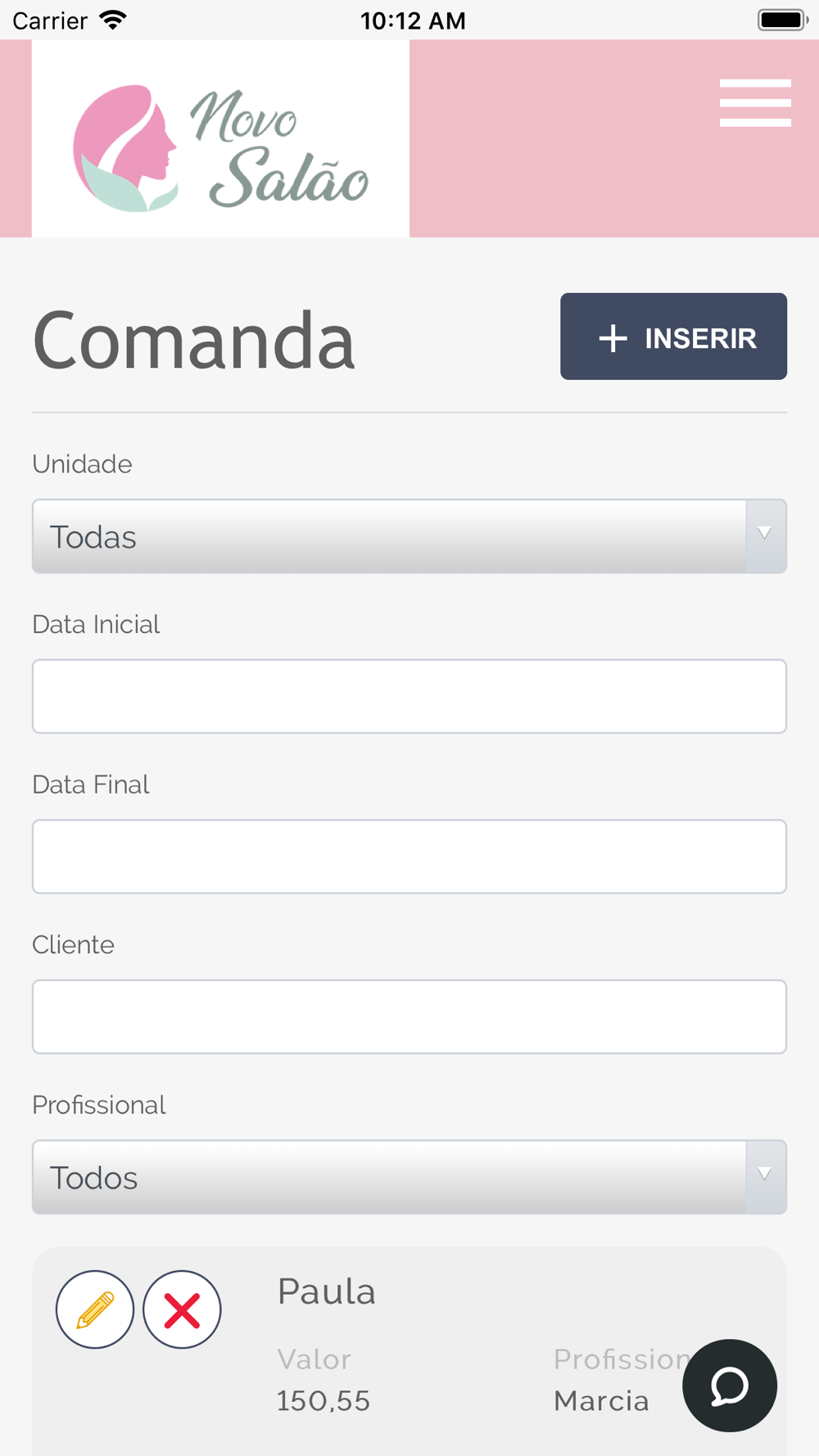Image resolution: width=819 pixels, height=1456 pixels.
Task: Delete Paula's comanda with red X
Action: 182,1309
